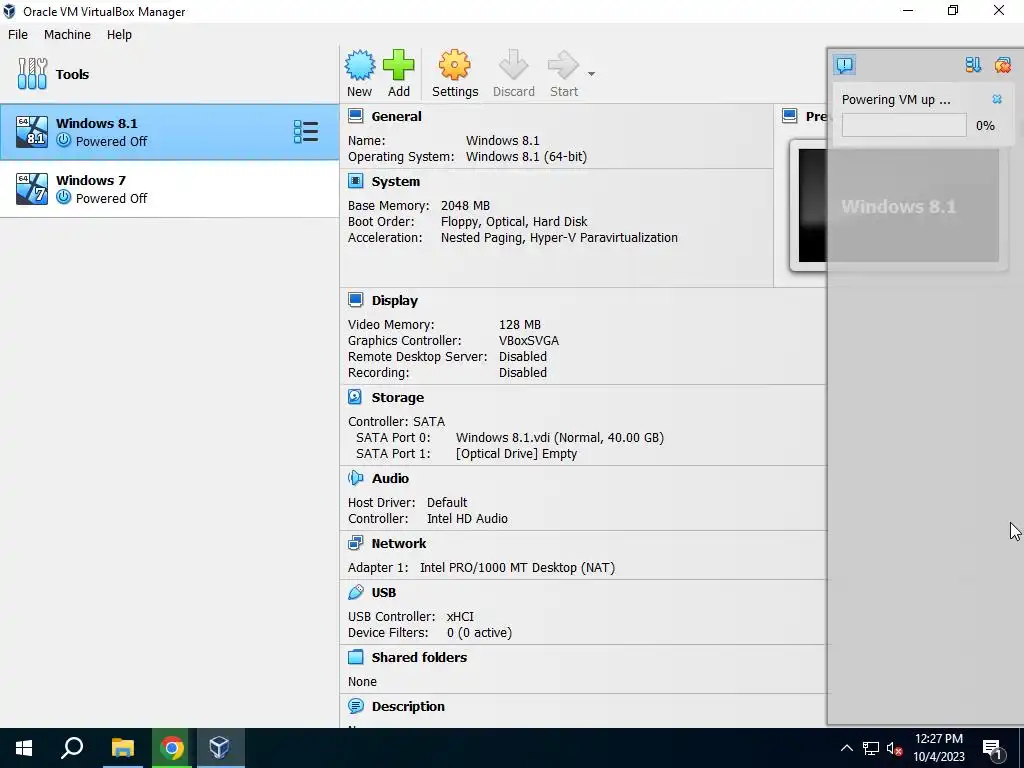
Task: Click the xHCI USB controller value
Action: click(460, 616)
